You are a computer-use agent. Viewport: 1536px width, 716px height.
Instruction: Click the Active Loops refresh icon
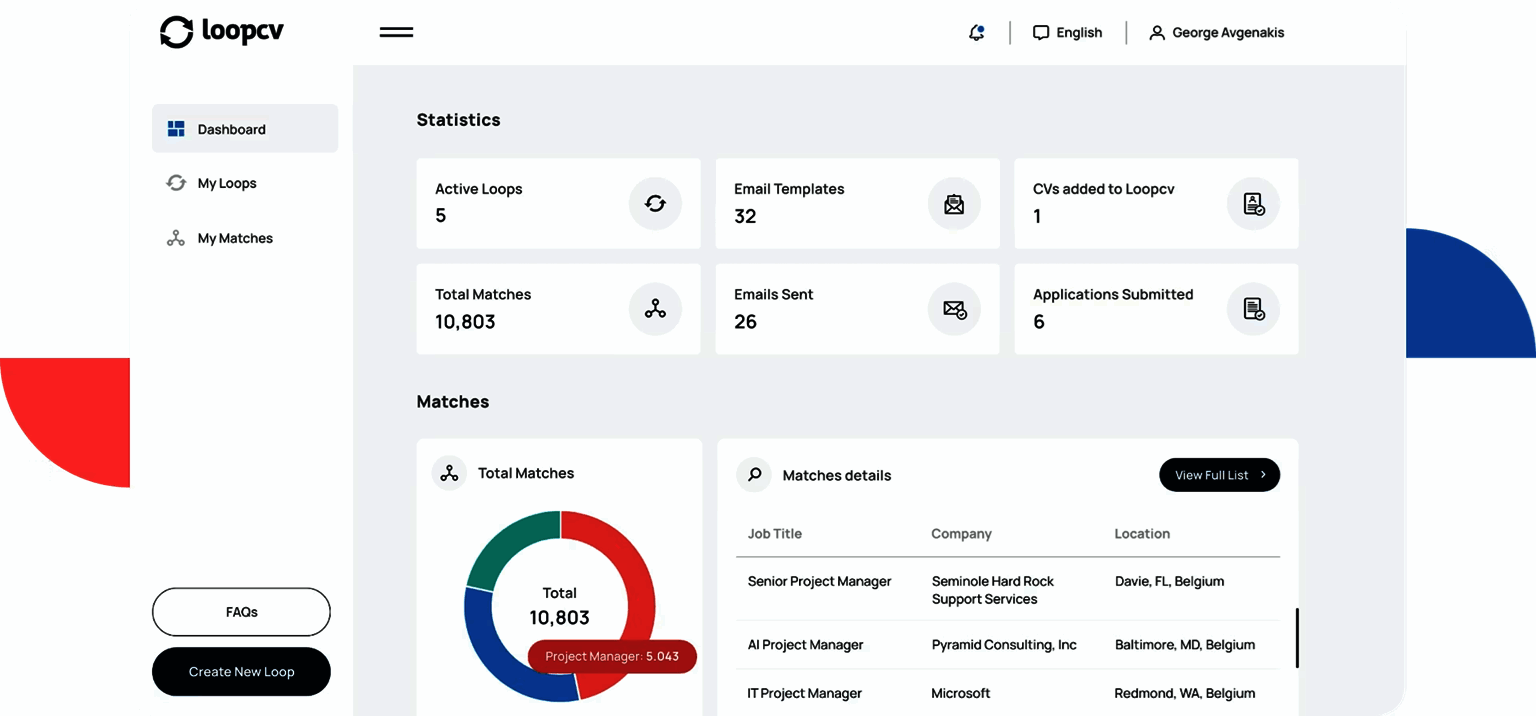point(655,204)
